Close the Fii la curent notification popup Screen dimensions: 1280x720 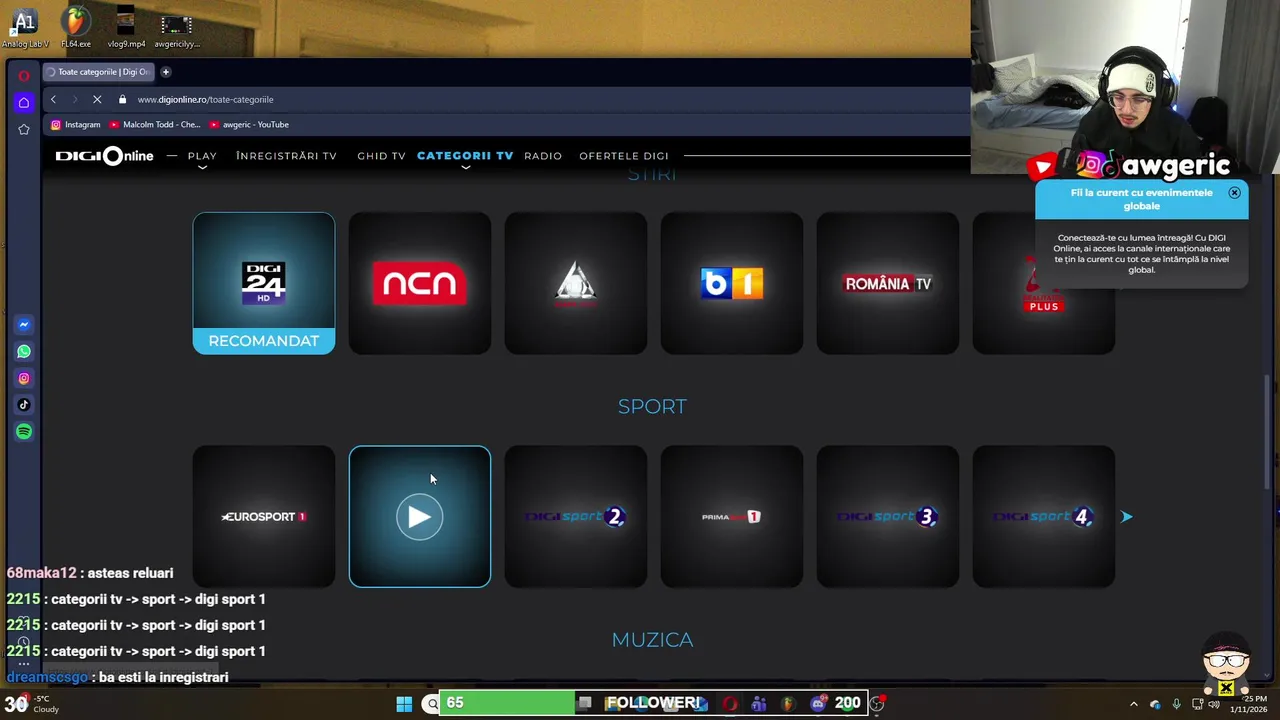pyautogui.click(x=1234, y=193)
